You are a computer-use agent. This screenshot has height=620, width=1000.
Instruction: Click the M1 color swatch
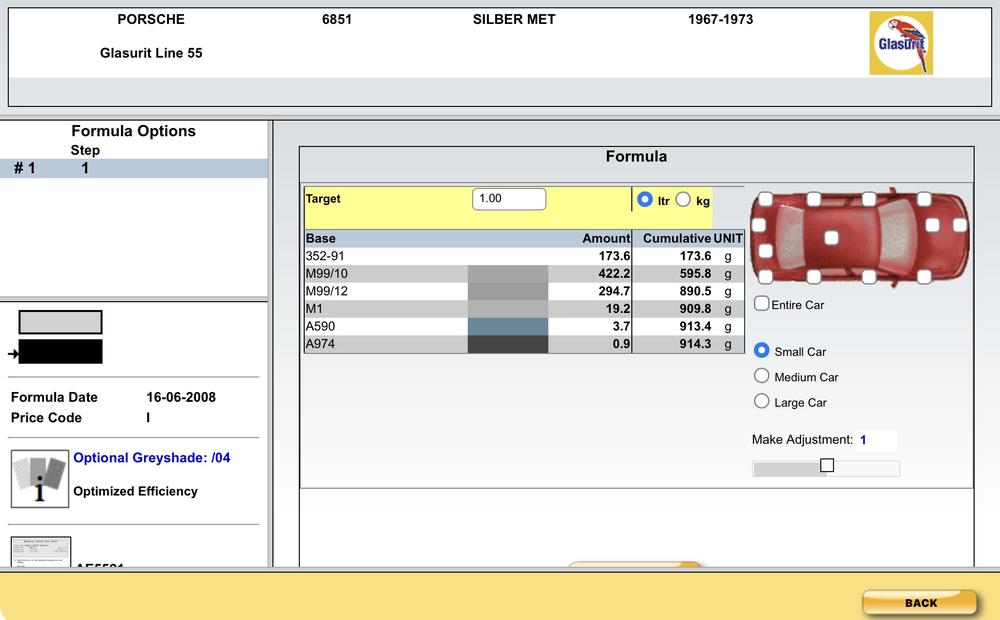click(x=508, y=309)
